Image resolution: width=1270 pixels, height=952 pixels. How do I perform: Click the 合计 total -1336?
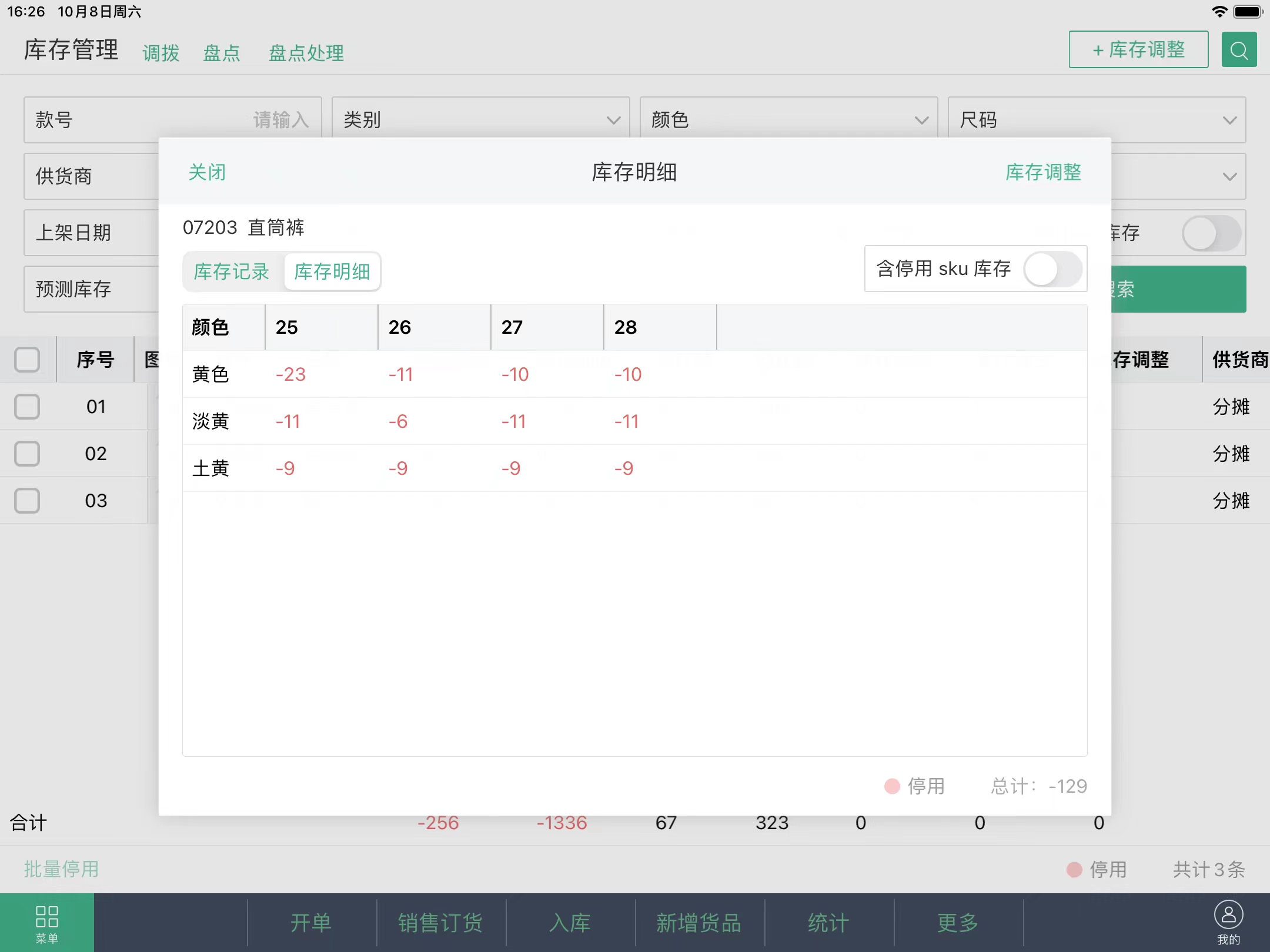(x=562, y=823)
